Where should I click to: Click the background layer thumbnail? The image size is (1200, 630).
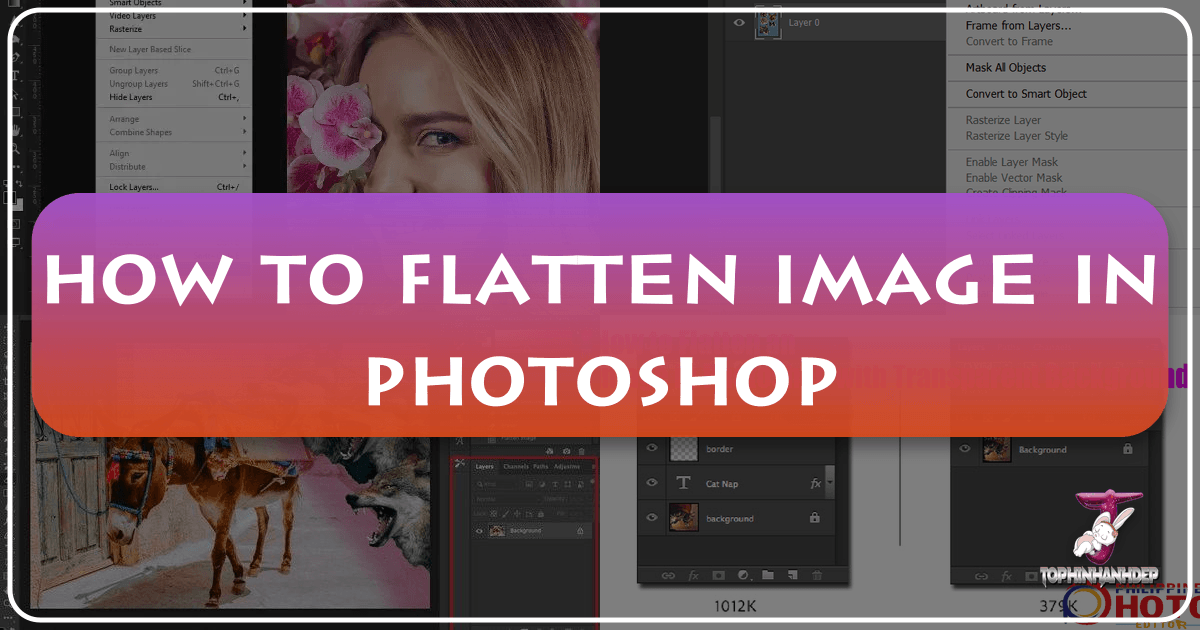pos(685,517)
